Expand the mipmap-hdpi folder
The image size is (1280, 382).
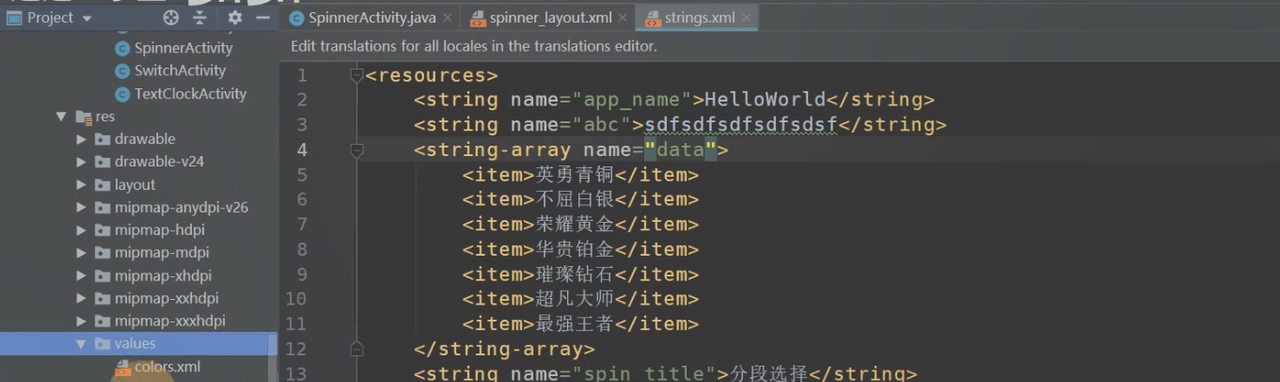pos(82,230)
